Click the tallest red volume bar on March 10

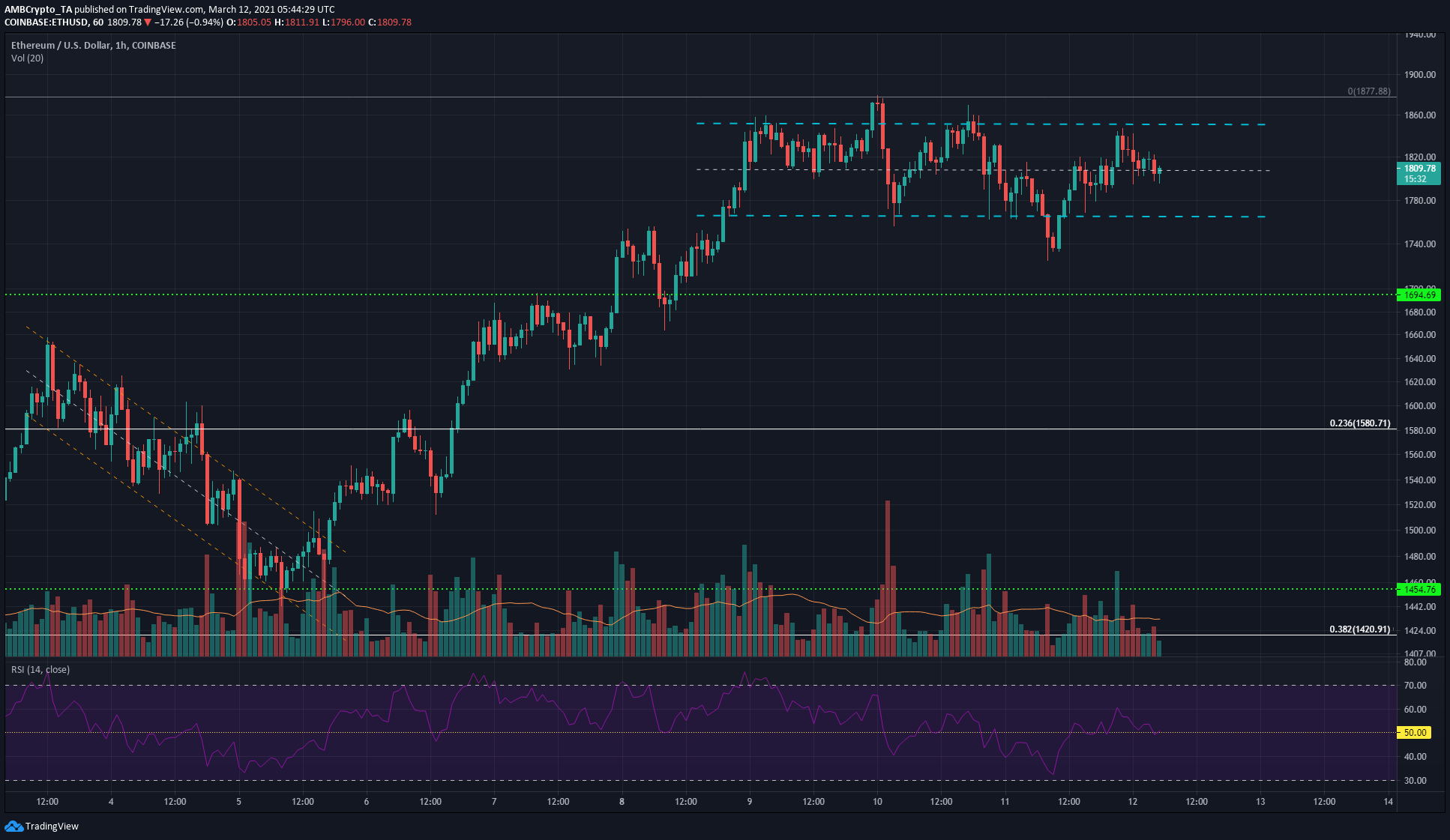click(888, 578)
